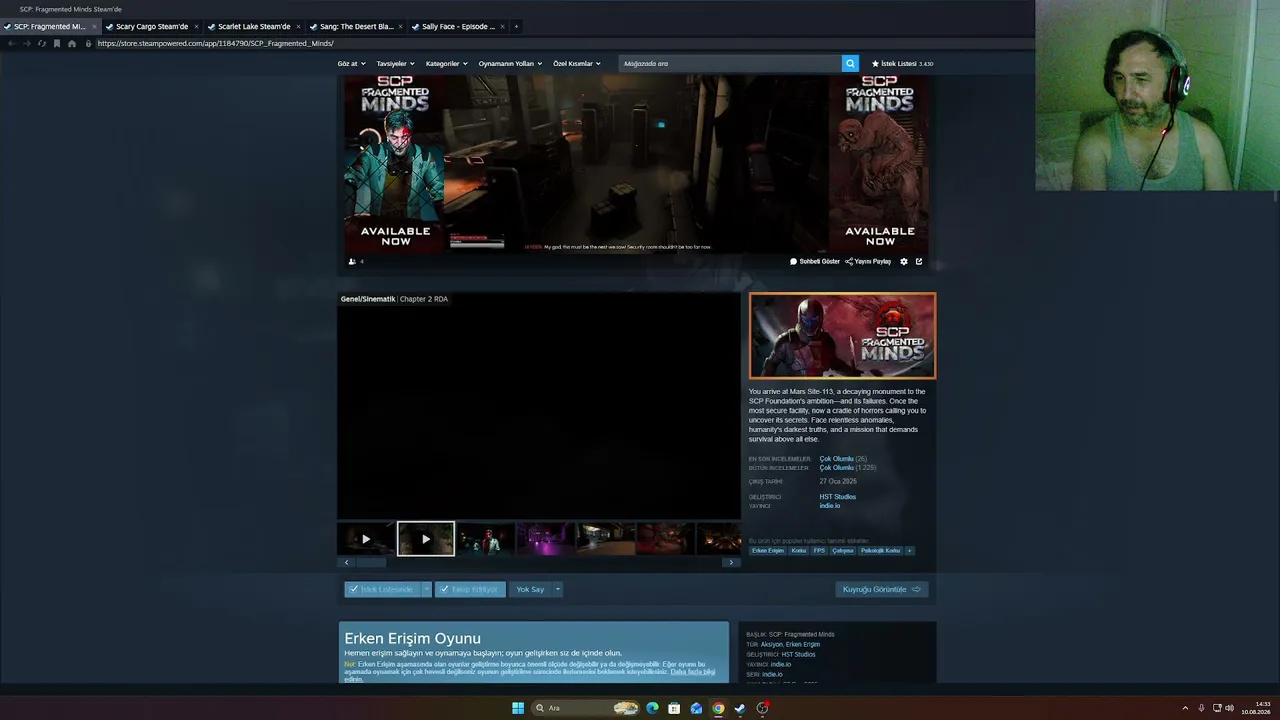1280x720 pixels.
Task: Select the purple-lit room screenshot thumbnail
Action: [x=545, y=539]
